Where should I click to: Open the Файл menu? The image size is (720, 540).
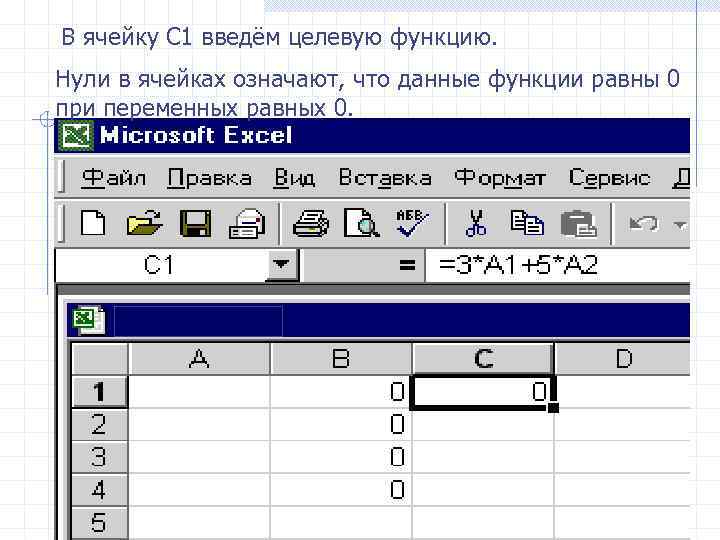[113, 178]
